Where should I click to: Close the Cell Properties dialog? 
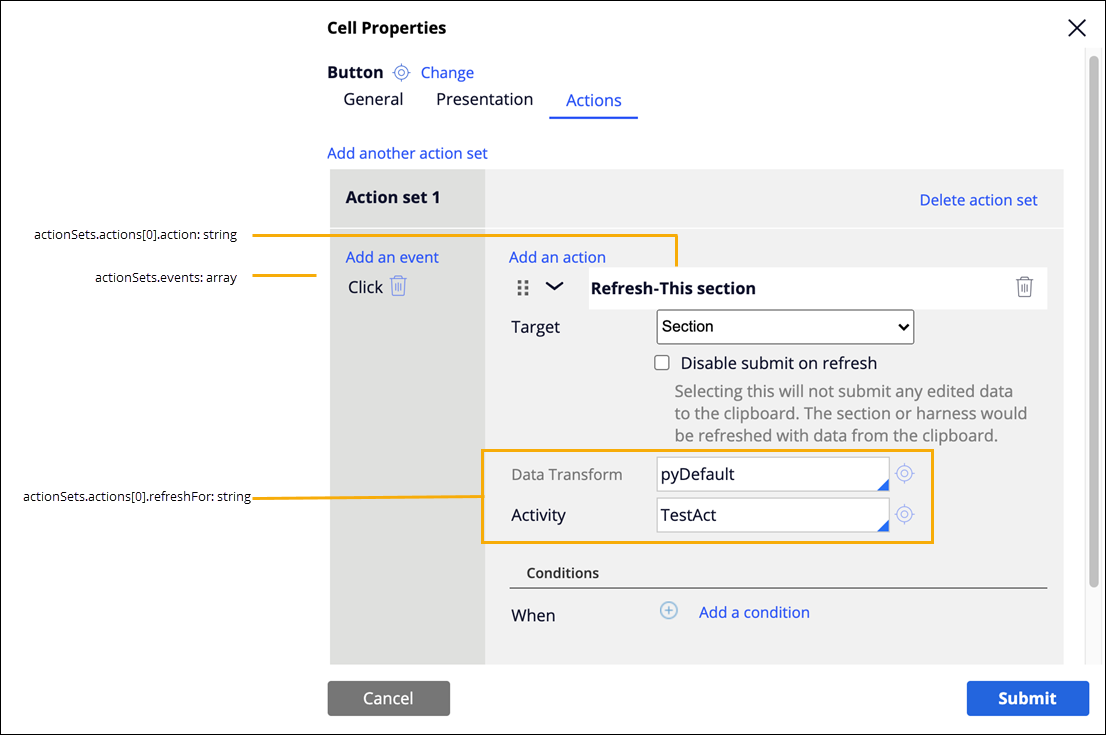(x=1077, y=28)
